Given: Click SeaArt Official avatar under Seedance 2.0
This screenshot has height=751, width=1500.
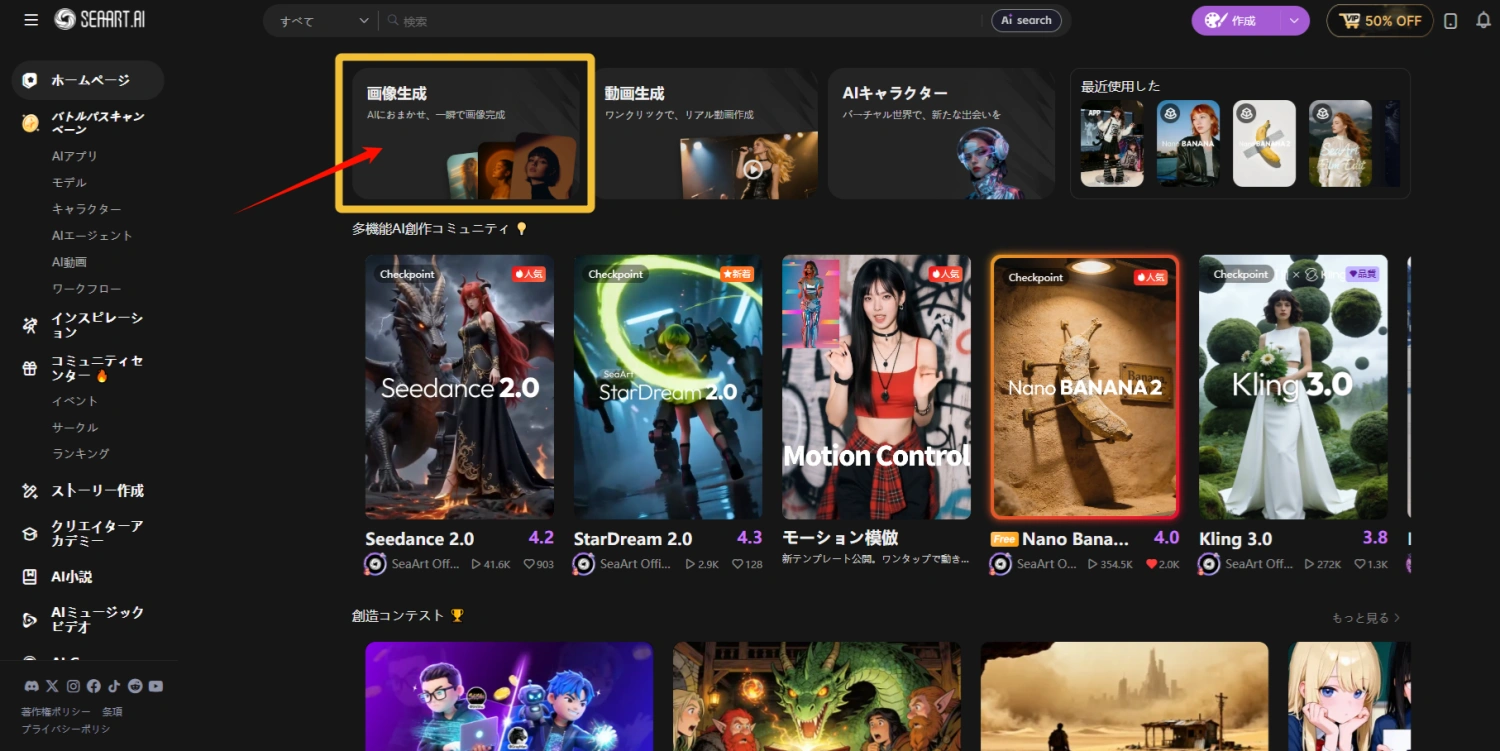Looking at the screenshot, I should point(375,564).
